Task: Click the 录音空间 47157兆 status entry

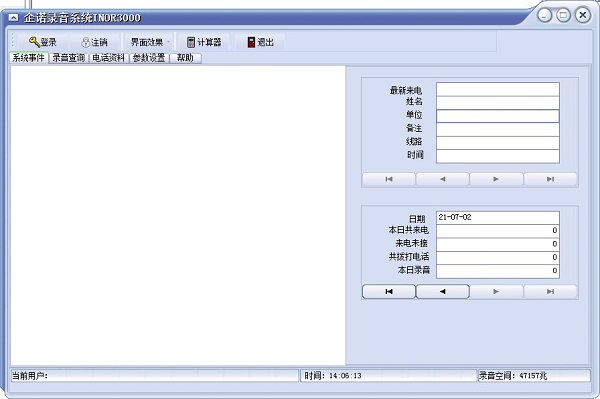Action: click(x=534, y=376)
